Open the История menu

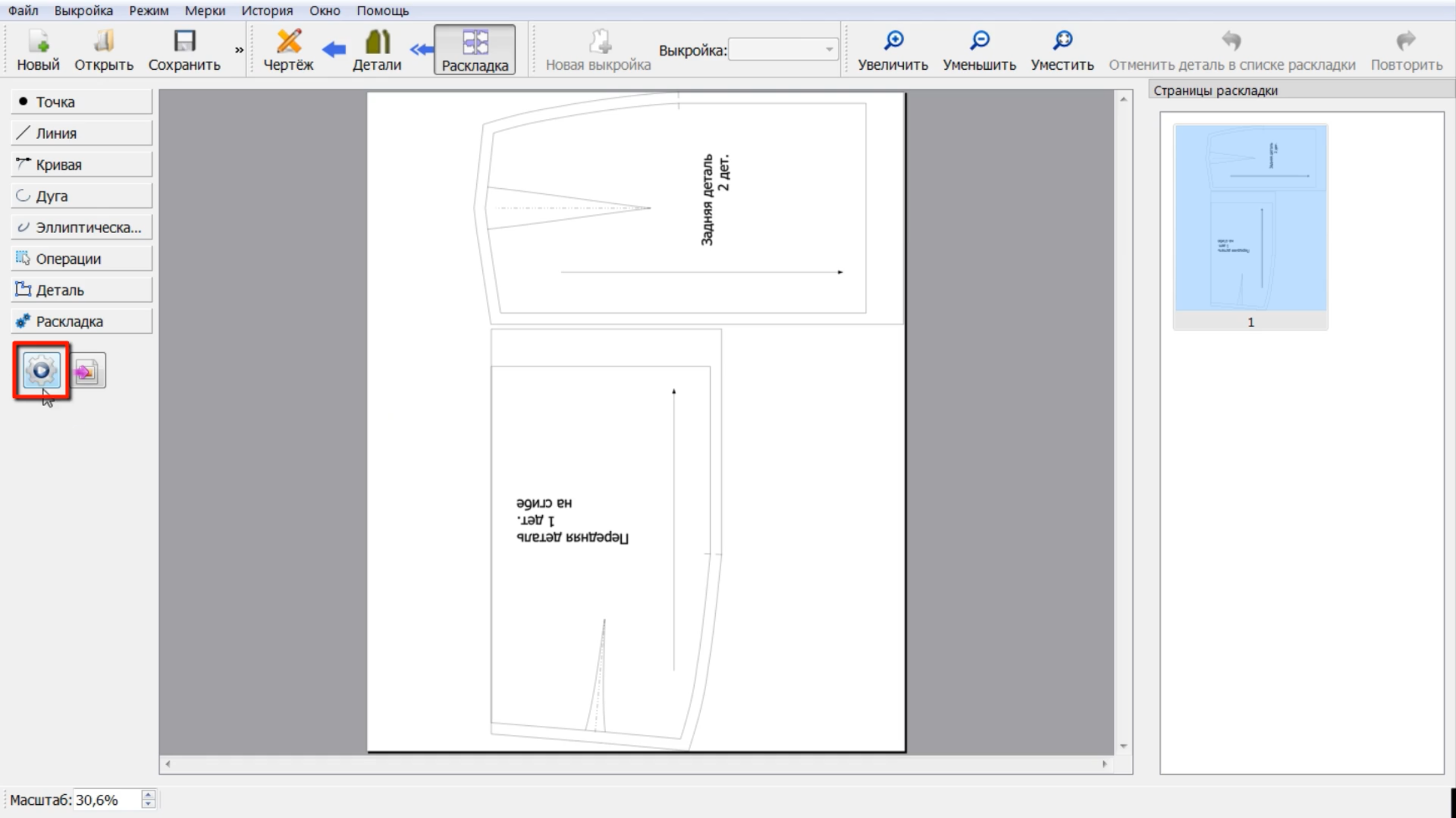pos(267,11)
